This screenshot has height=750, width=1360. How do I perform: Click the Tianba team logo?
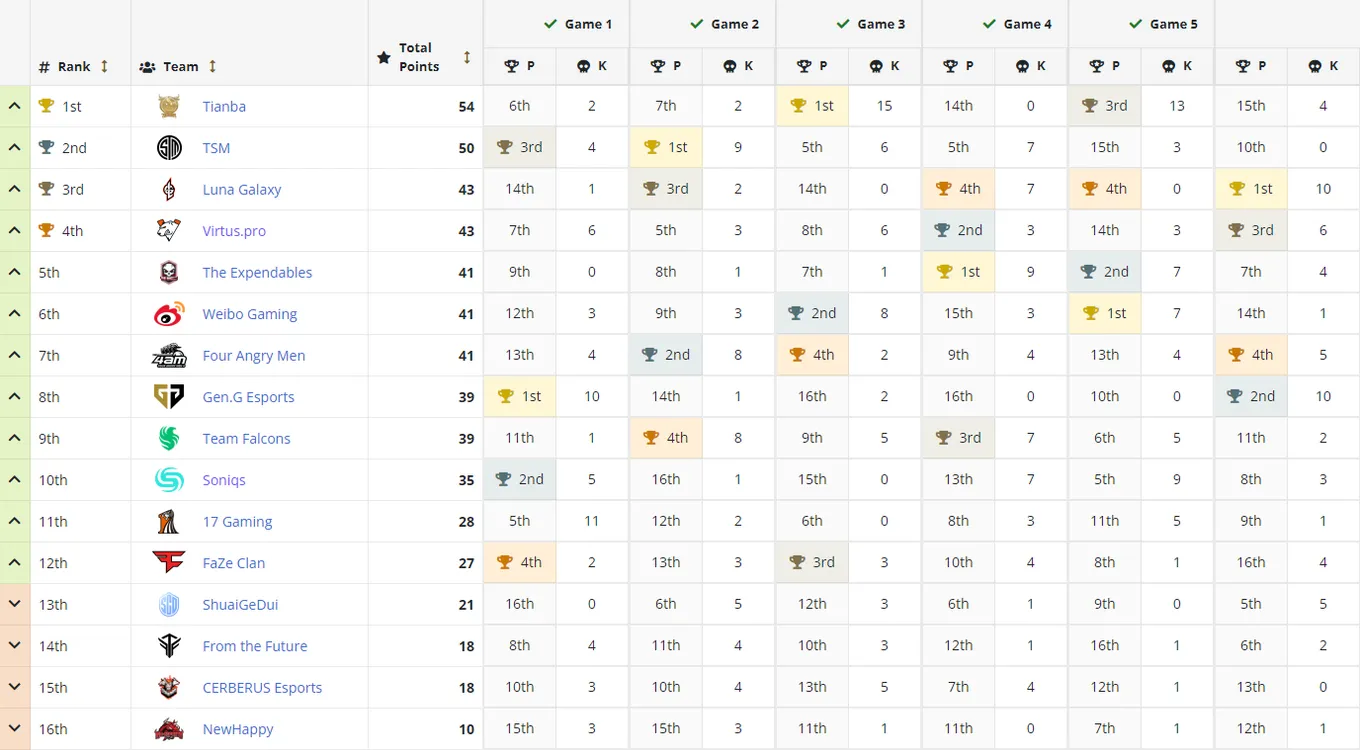click(169, 106)
